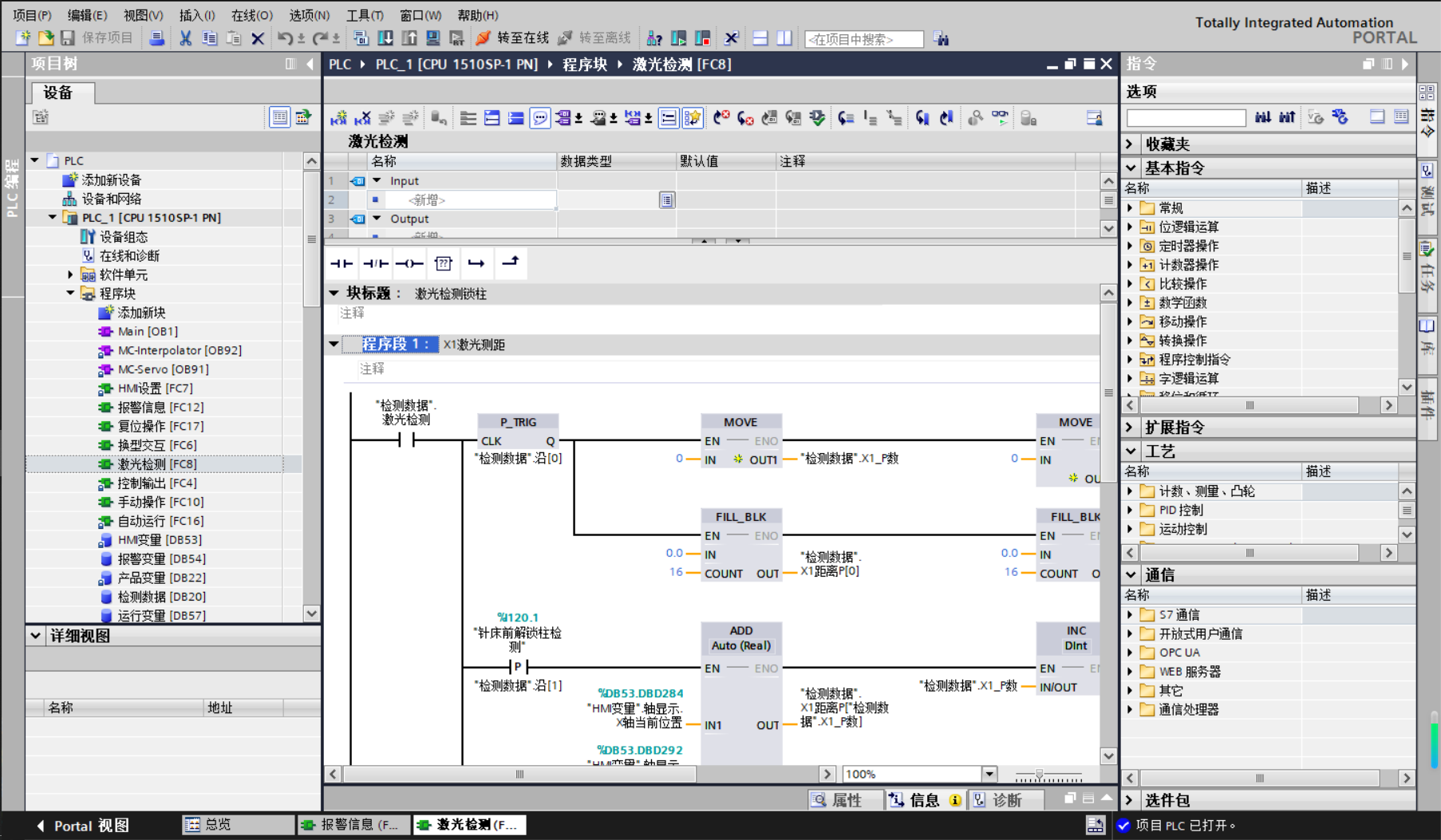Image resolution: width=1441 pixels, height=840 pixels.
Task: Click the zoom slider in the editor
Action: tap(1039, 775)
